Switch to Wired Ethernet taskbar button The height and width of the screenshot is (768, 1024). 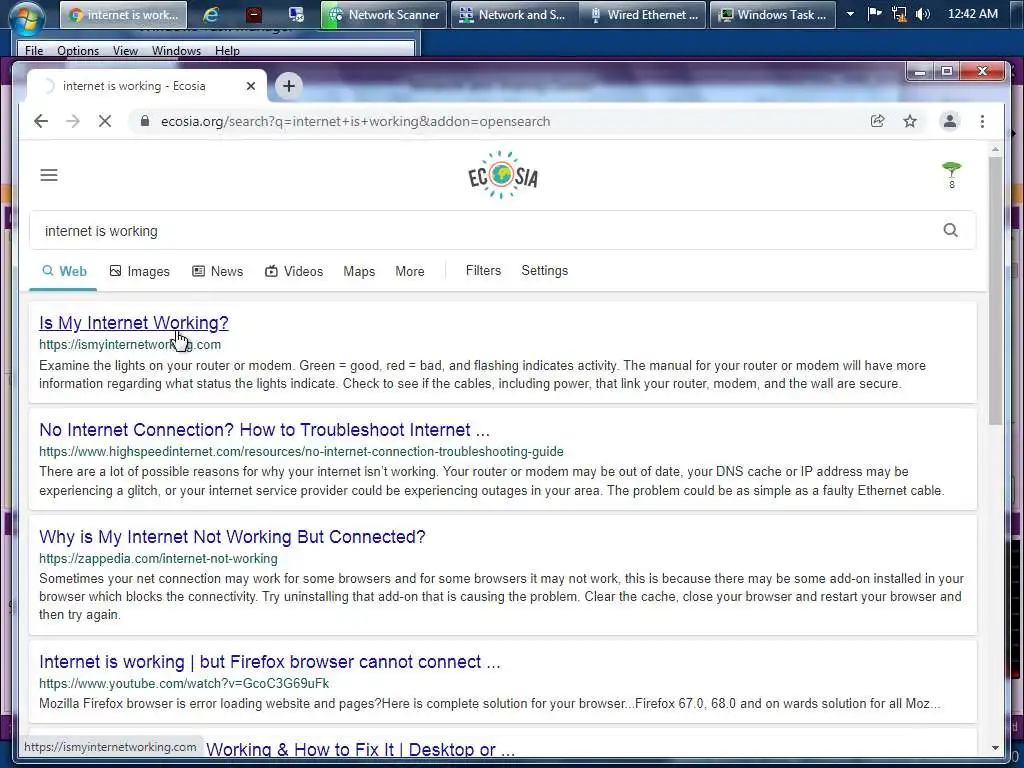pyautogui.click(x=643, y=14)
